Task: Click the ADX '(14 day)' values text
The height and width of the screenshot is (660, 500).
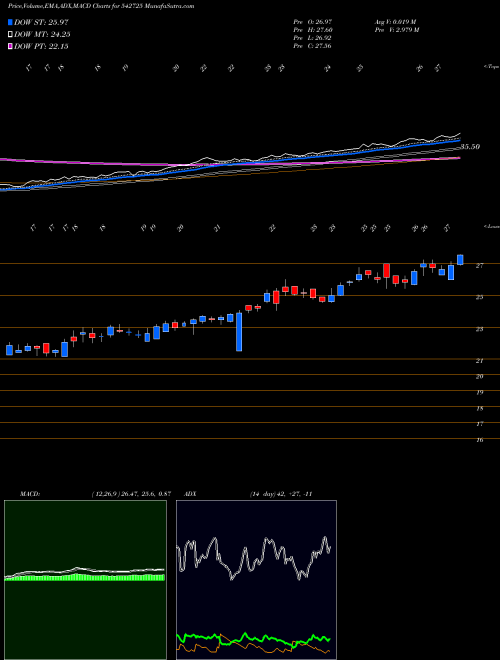Action: 281,494
